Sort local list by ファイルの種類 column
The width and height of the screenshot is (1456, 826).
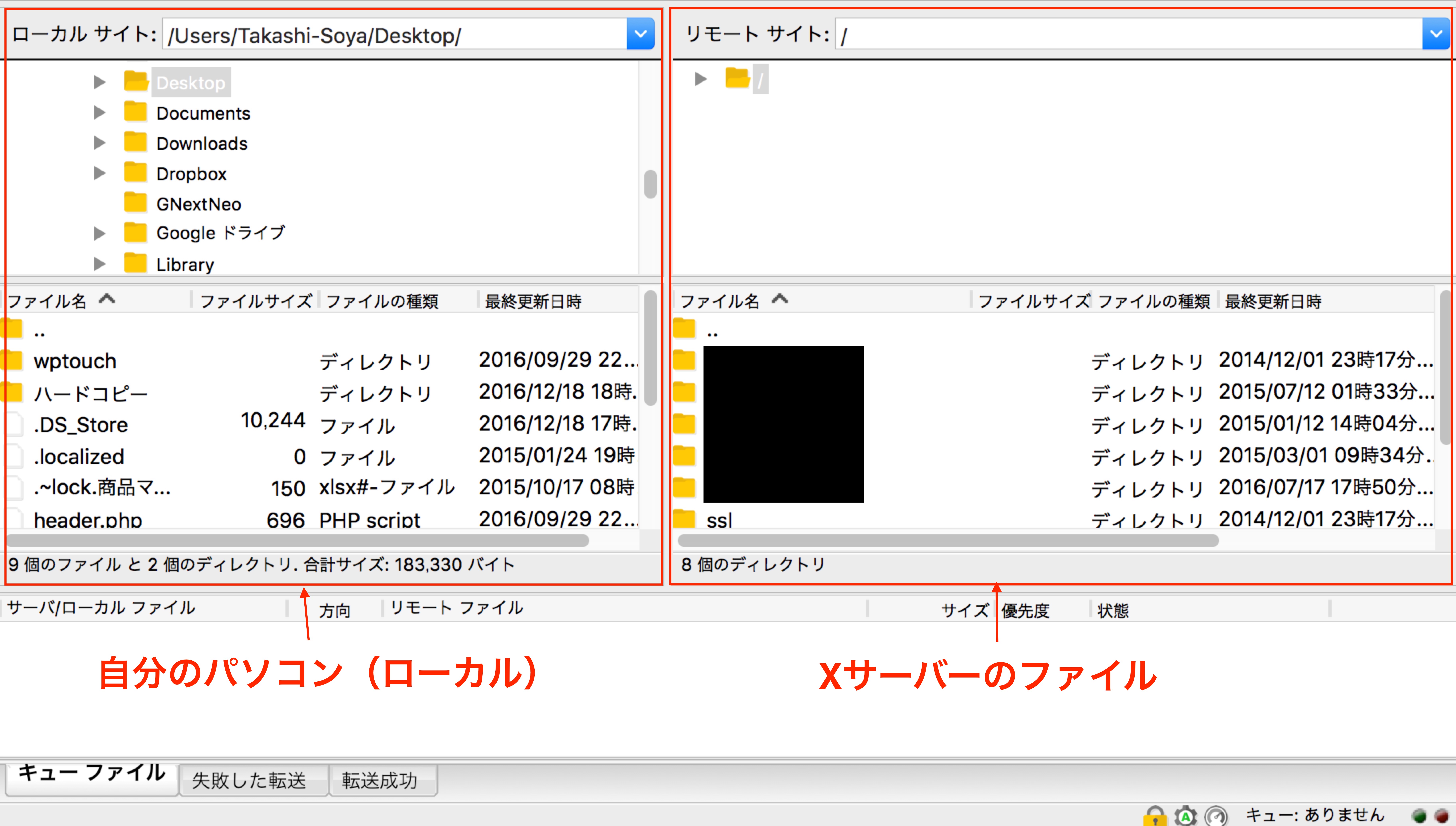(399, 300)
